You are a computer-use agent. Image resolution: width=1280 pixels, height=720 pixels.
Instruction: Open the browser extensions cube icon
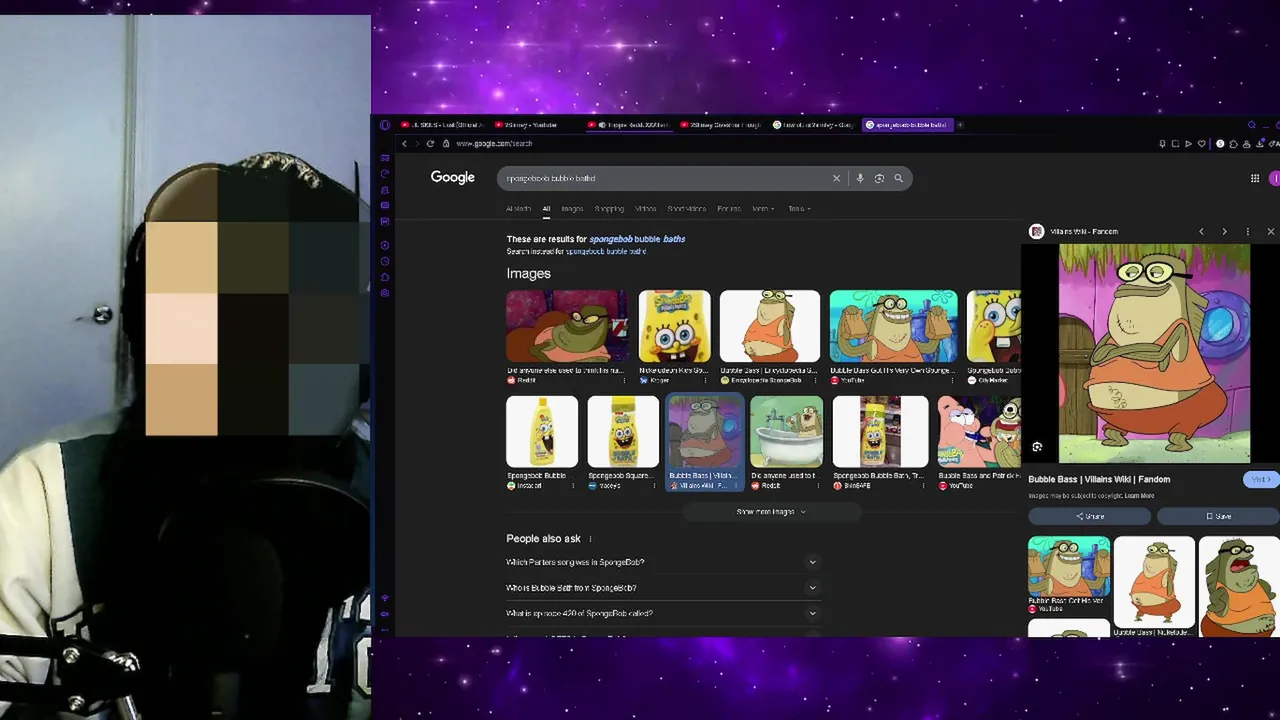click(x=1233, y=144)
